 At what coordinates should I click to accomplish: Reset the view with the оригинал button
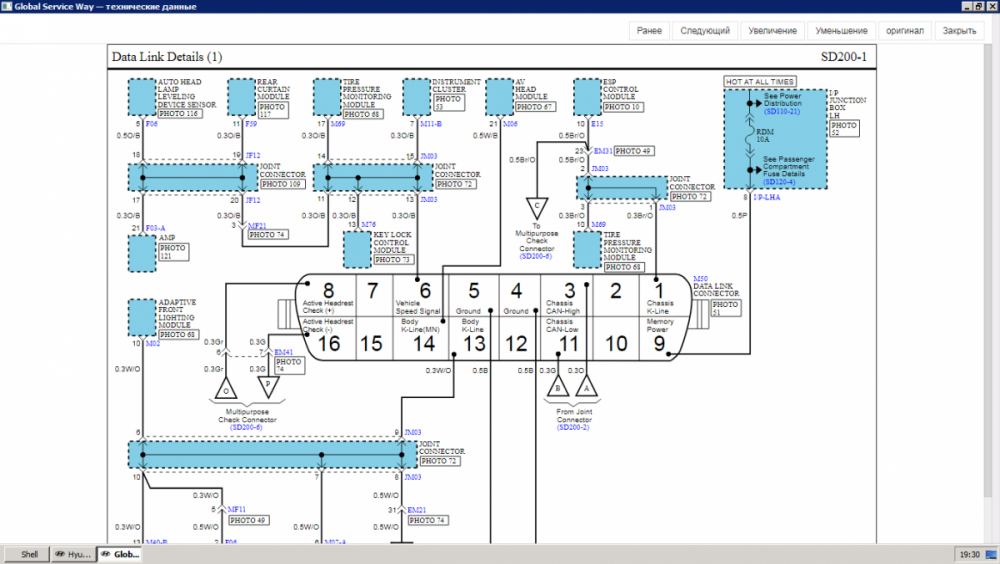point(905,31)
